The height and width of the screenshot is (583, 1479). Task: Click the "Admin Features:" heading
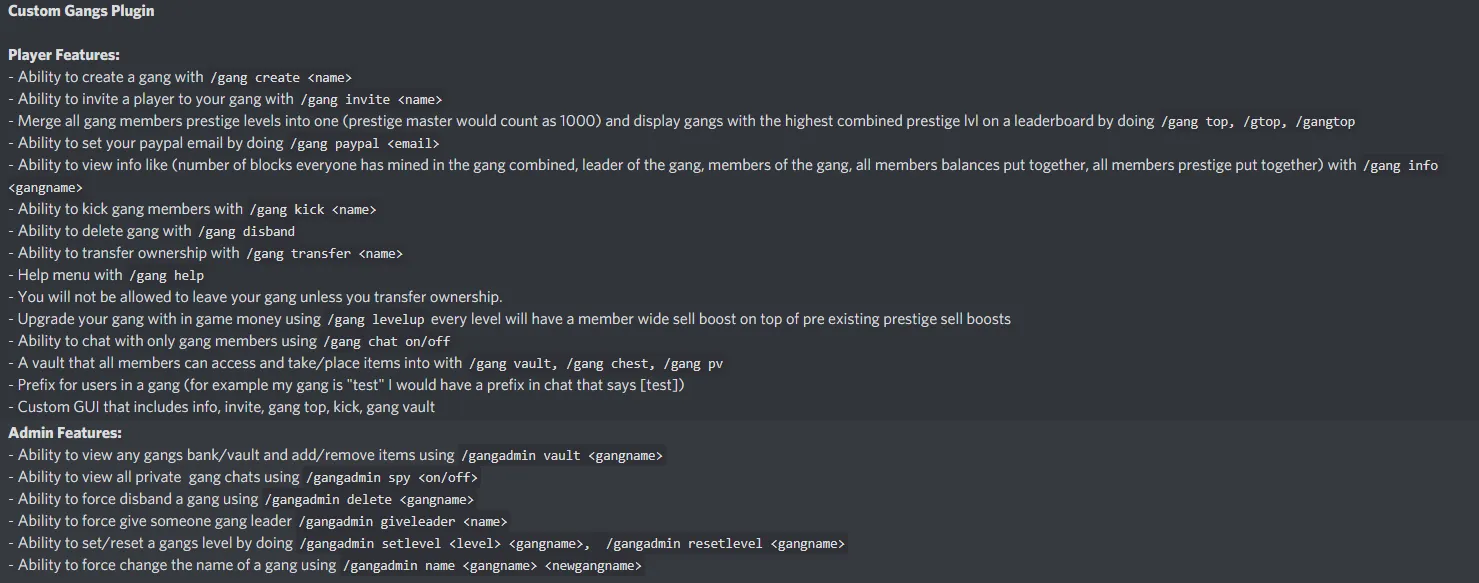pyautogui.click(x=65, y=433)
